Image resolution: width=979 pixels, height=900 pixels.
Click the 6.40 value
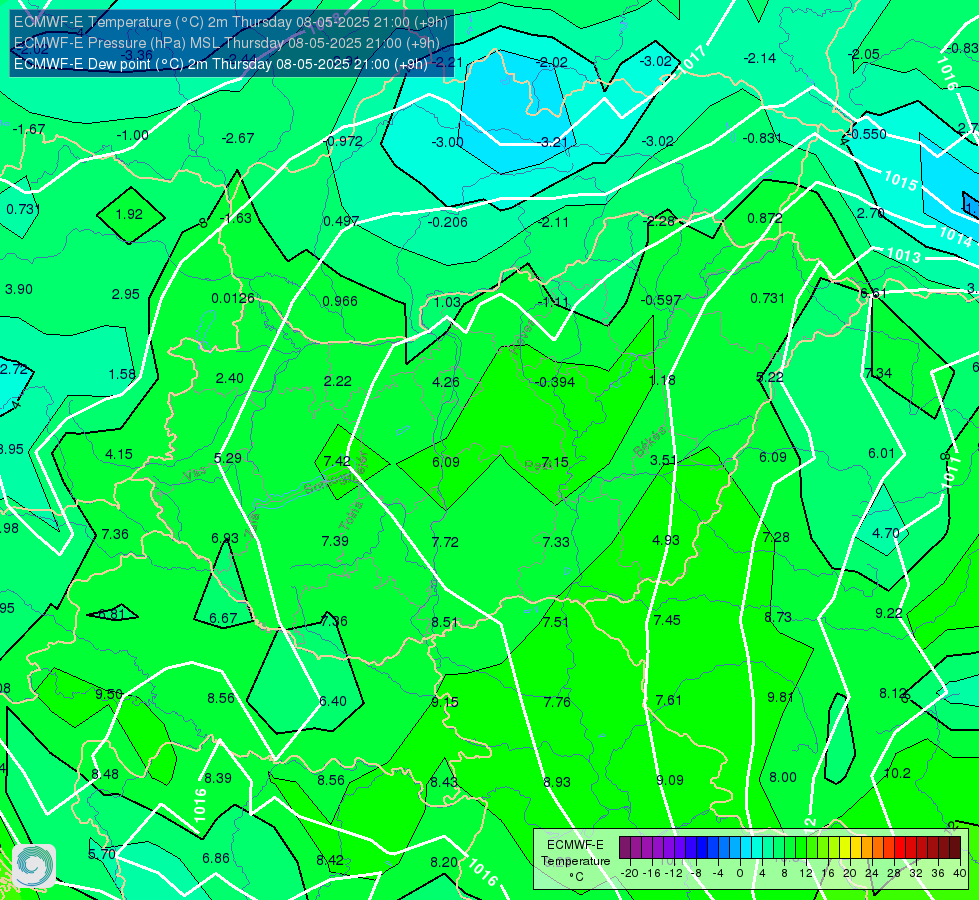click(x=333, y=701)
